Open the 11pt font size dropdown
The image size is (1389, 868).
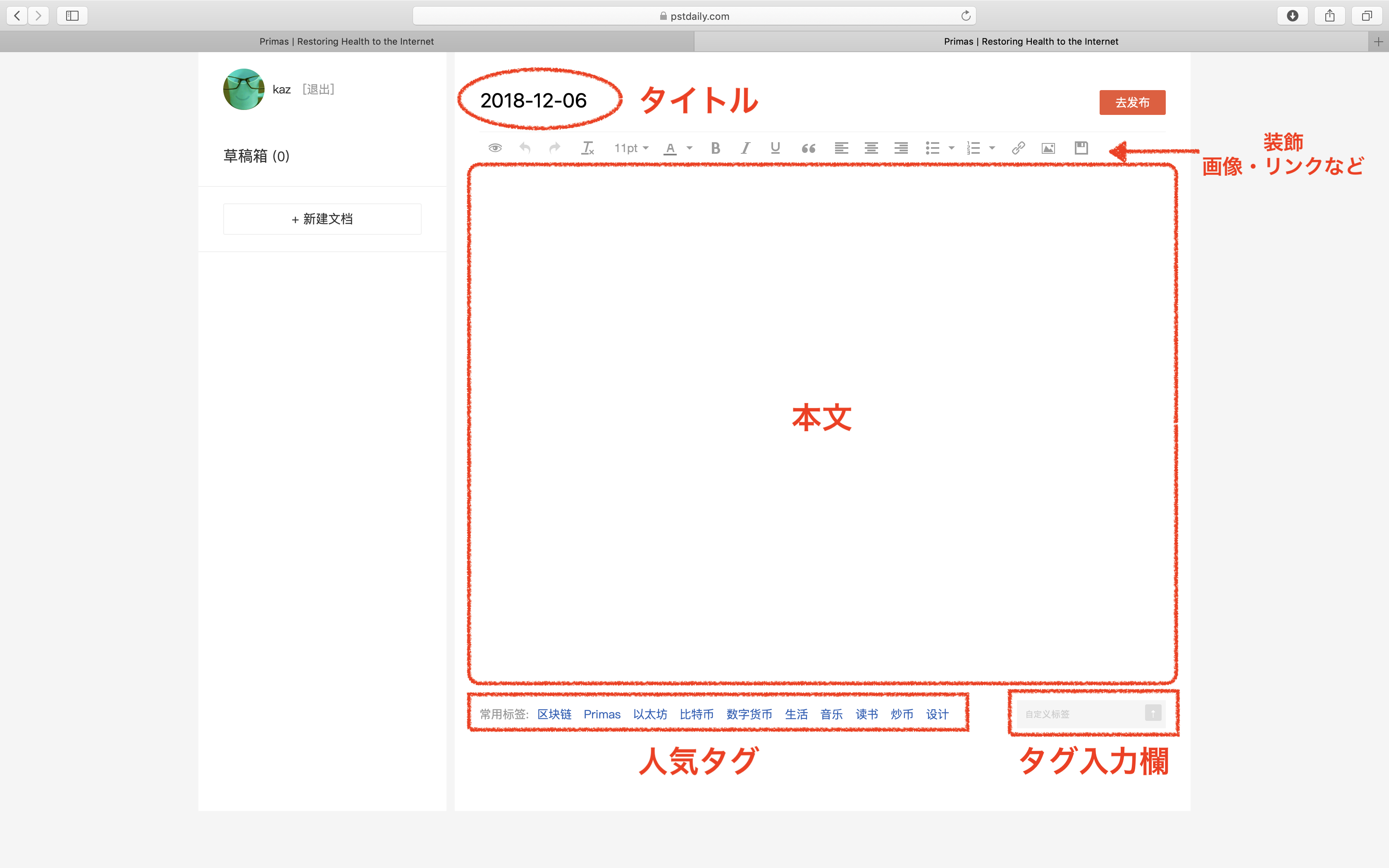(x=631, y=148)
